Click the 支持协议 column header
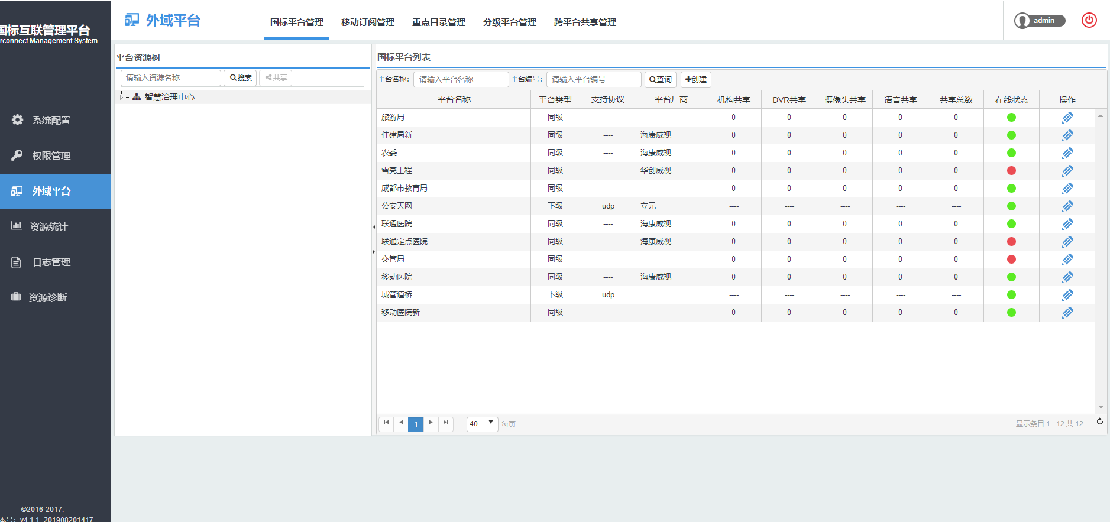 click(x=607, y=100)
